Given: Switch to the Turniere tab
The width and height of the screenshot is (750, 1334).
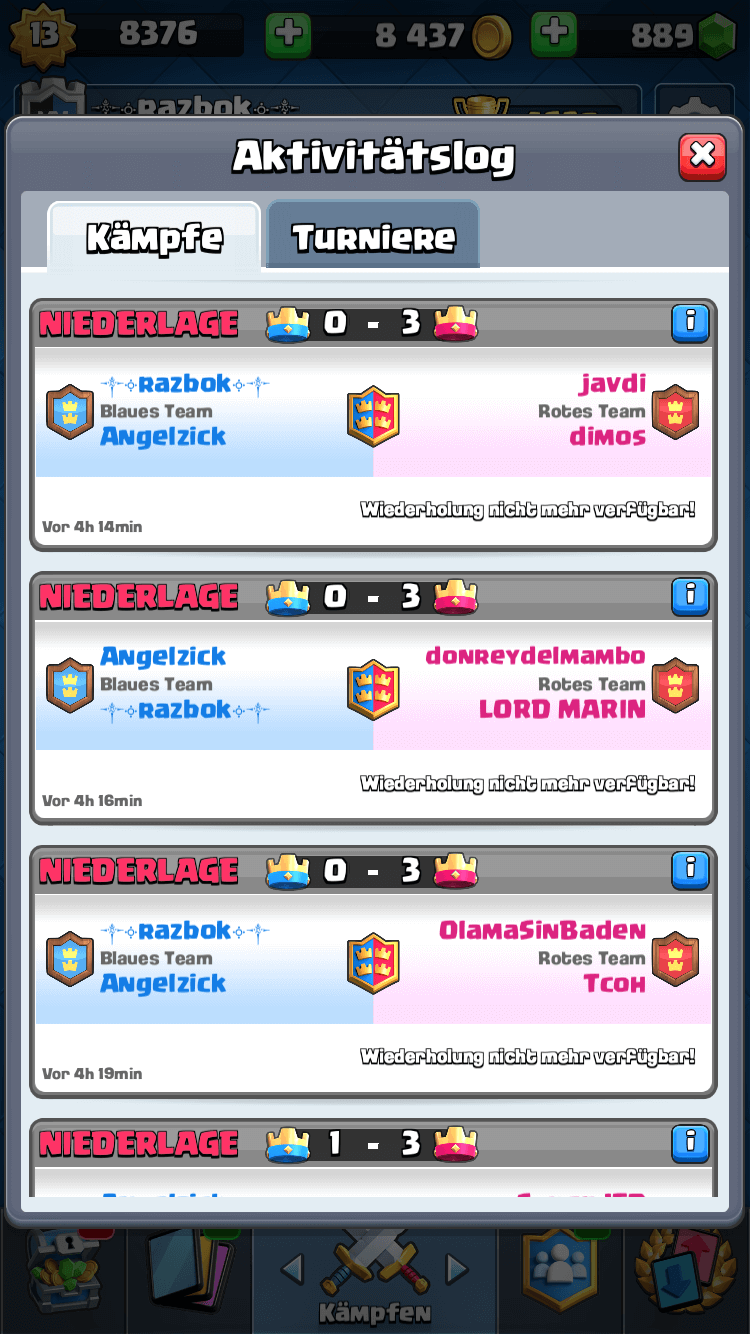Looking at the screenshot, I should pos(373,236).
